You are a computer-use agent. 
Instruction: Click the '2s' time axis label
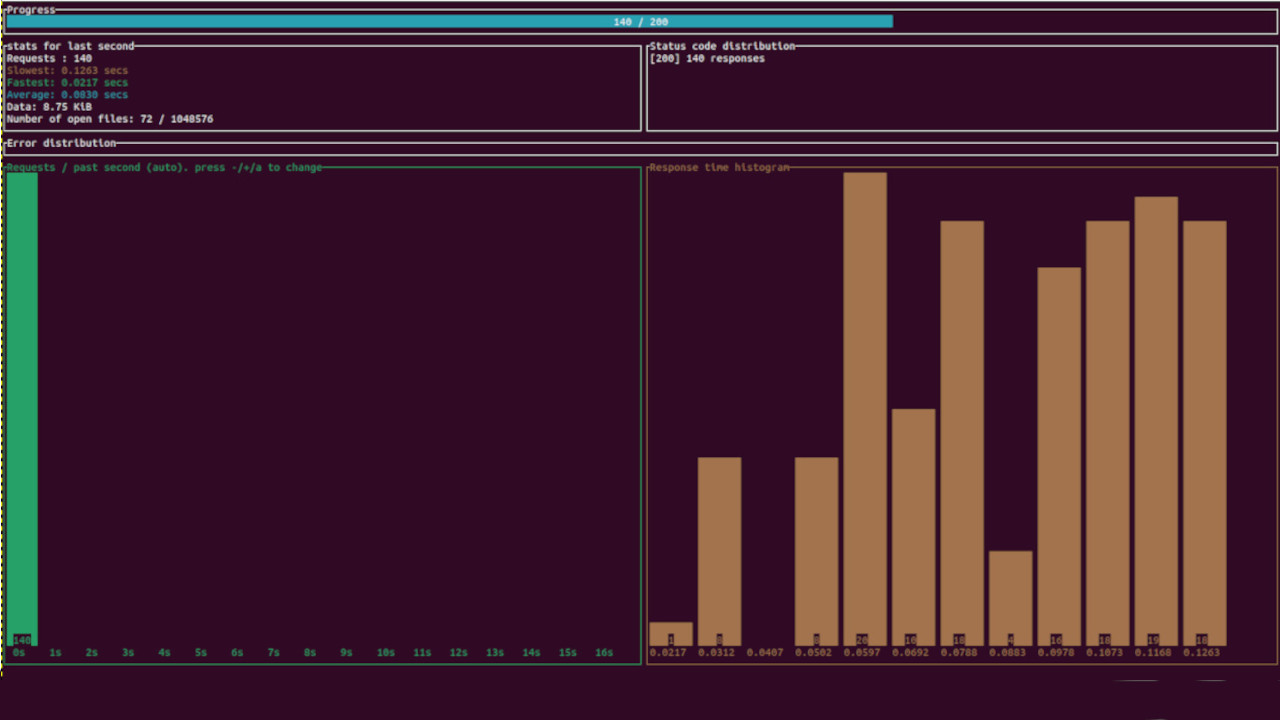92,652
